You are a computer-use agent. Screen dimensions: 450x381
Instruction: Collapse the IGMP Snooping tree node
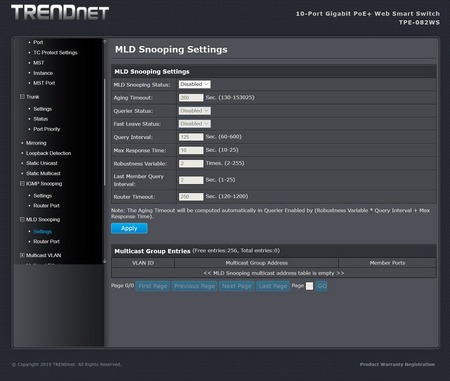coord(22,184)
